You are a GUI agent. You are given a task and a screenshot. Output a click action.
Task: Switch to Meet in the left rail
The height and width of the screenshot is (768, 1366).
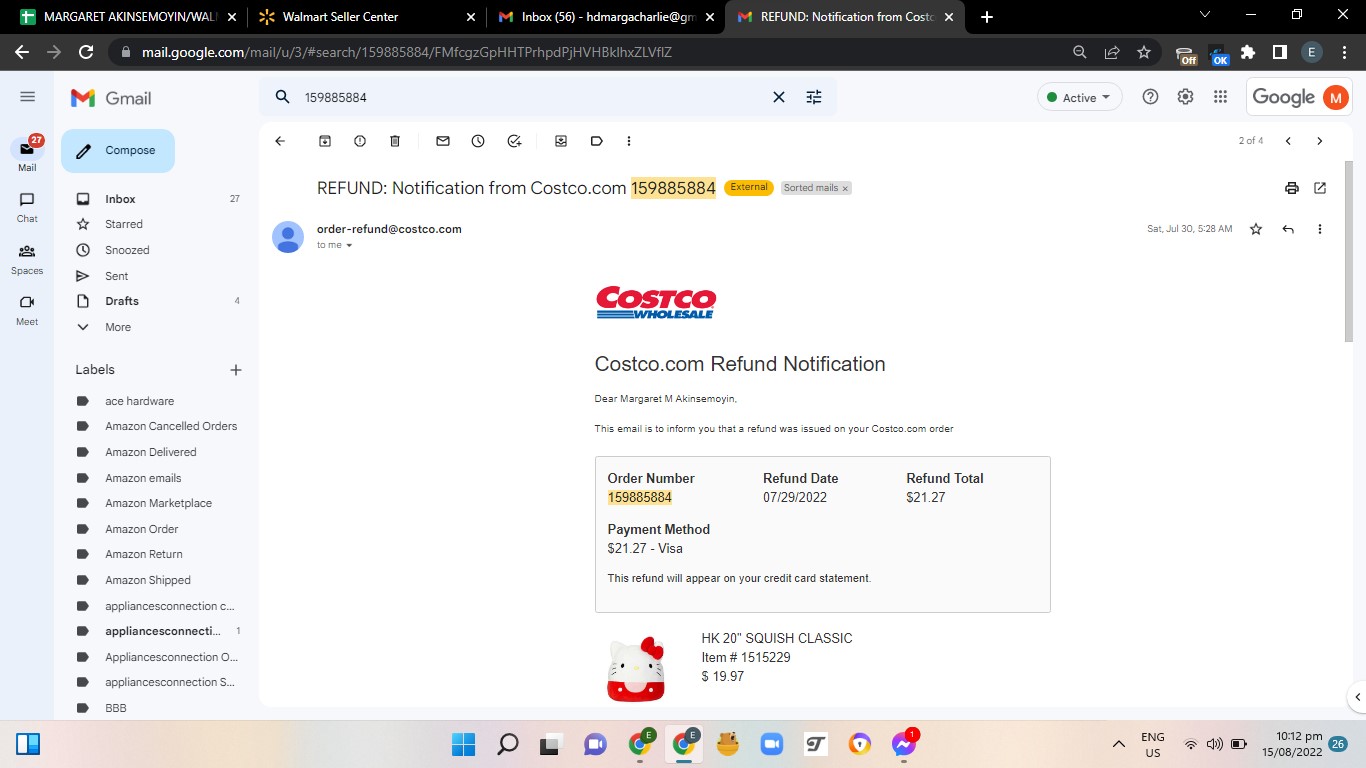[27, 310]
